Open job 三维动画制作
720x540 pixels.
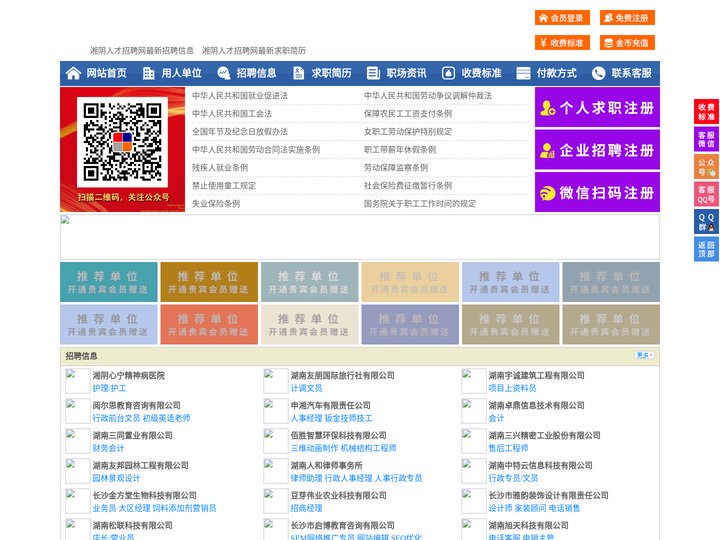(x=314, y=448)
